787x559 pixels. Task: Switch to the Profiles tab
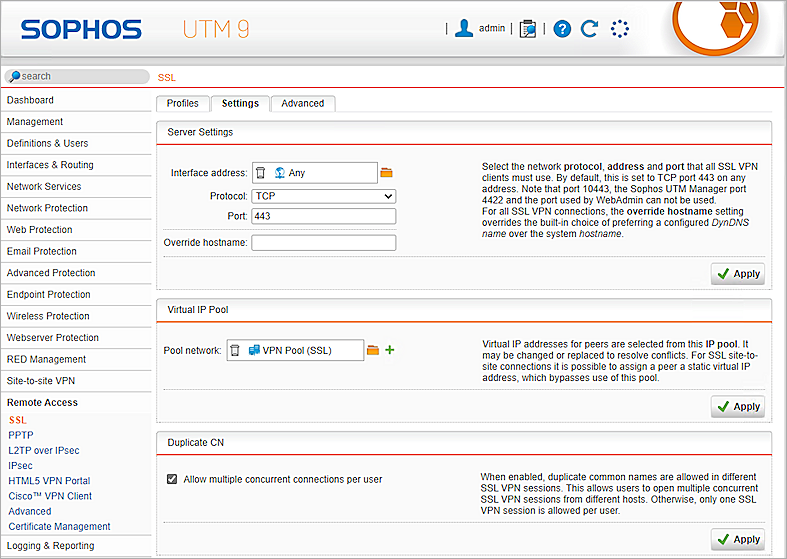pos(182,103)
